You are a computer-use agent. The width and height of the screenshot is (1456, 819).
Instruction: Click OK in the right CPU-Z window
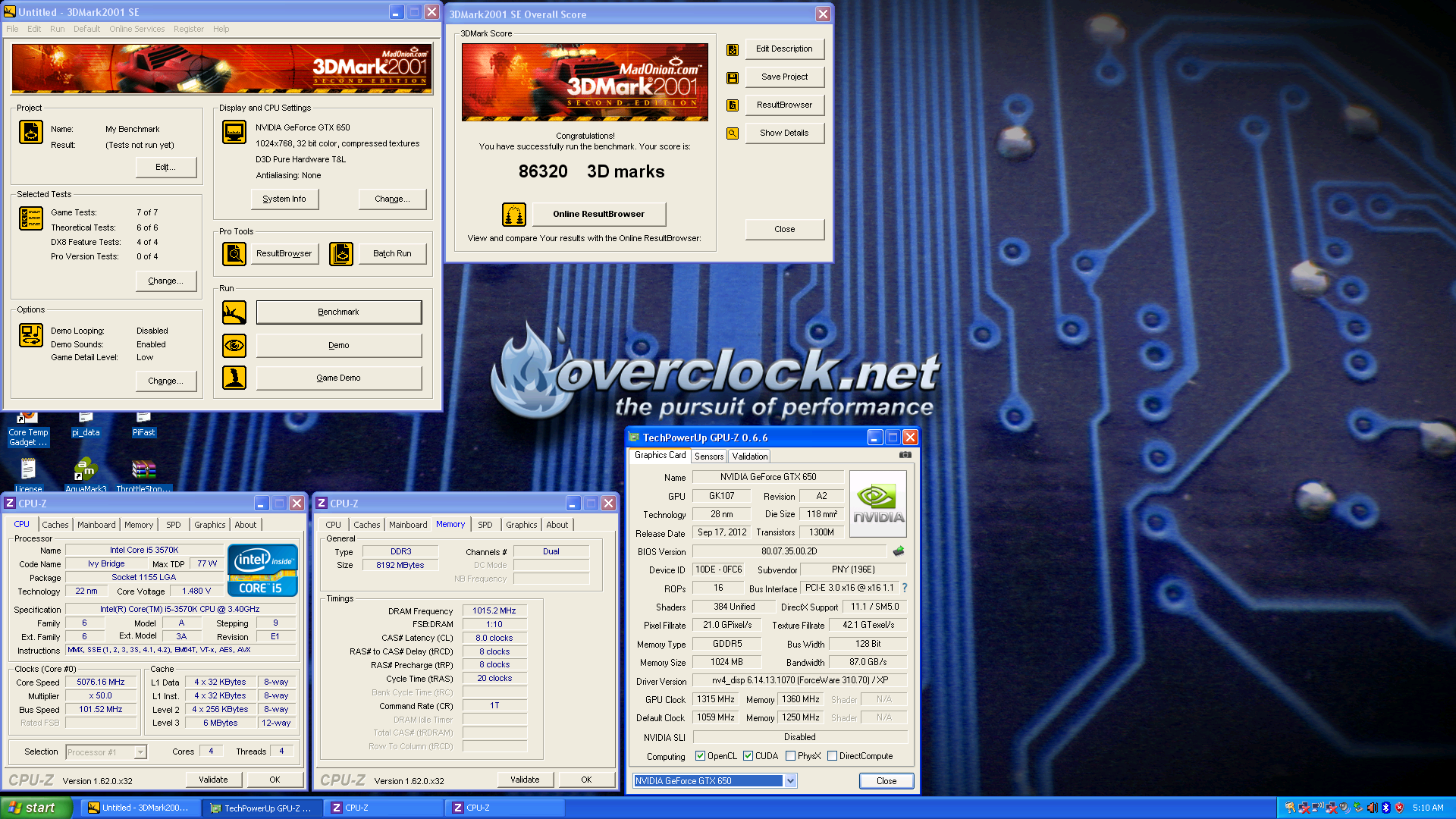586,780
